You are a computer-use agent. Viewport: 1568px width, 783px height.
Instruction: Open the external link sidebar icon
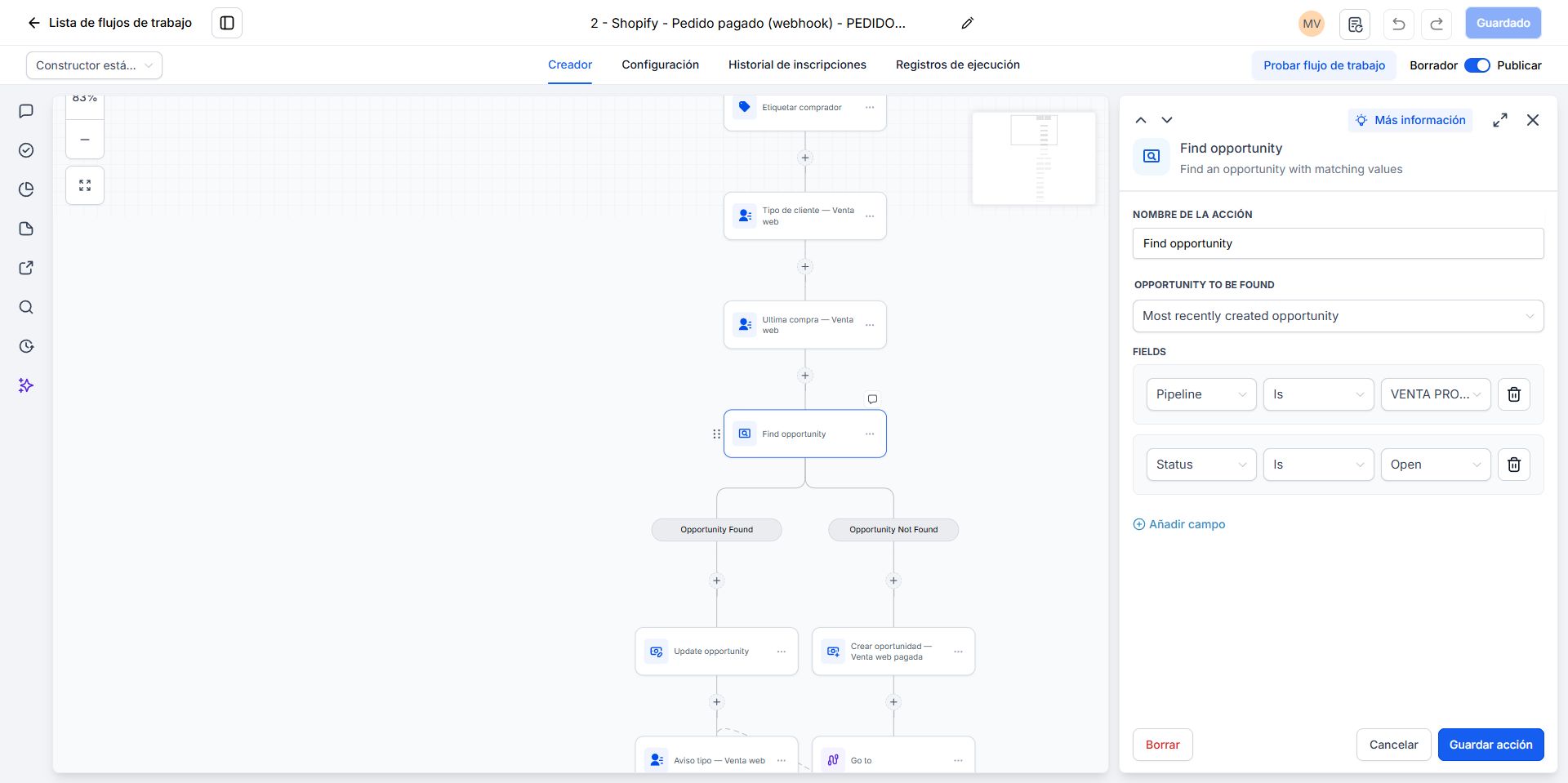(26, 268)
